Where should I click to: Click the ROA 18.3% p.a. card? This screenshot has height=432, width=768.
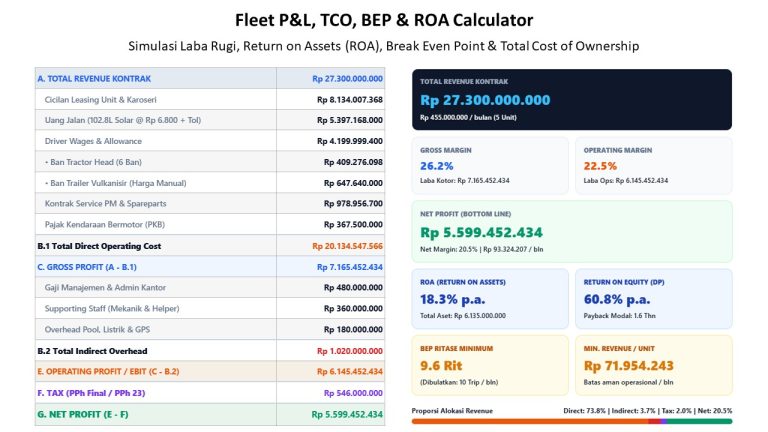[490, 298]
